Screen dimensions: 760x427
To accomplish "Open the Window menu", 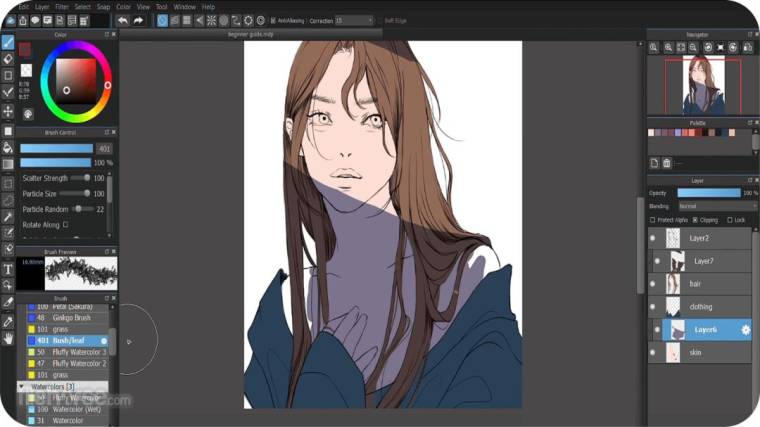I will [x=184, y=7].
